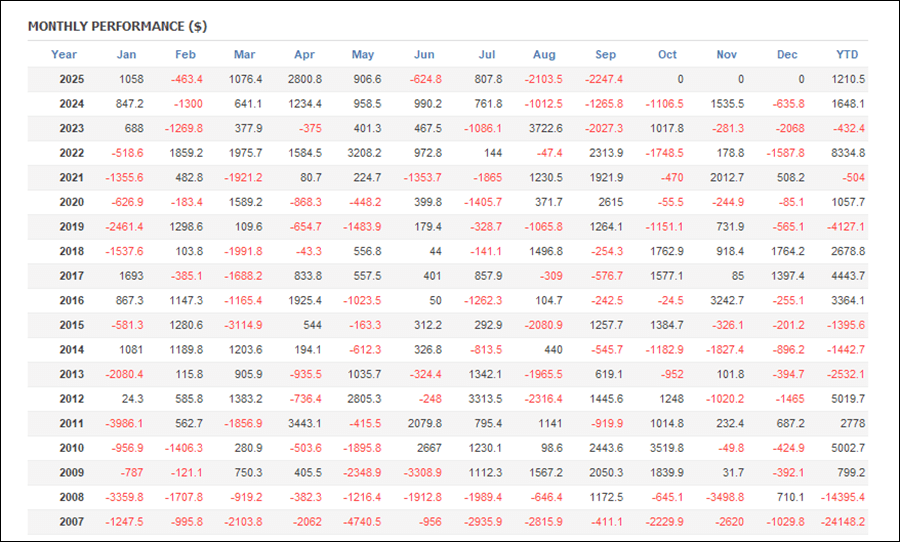
Task: Select the 2007 row label
Action: (x=71, y=521)
